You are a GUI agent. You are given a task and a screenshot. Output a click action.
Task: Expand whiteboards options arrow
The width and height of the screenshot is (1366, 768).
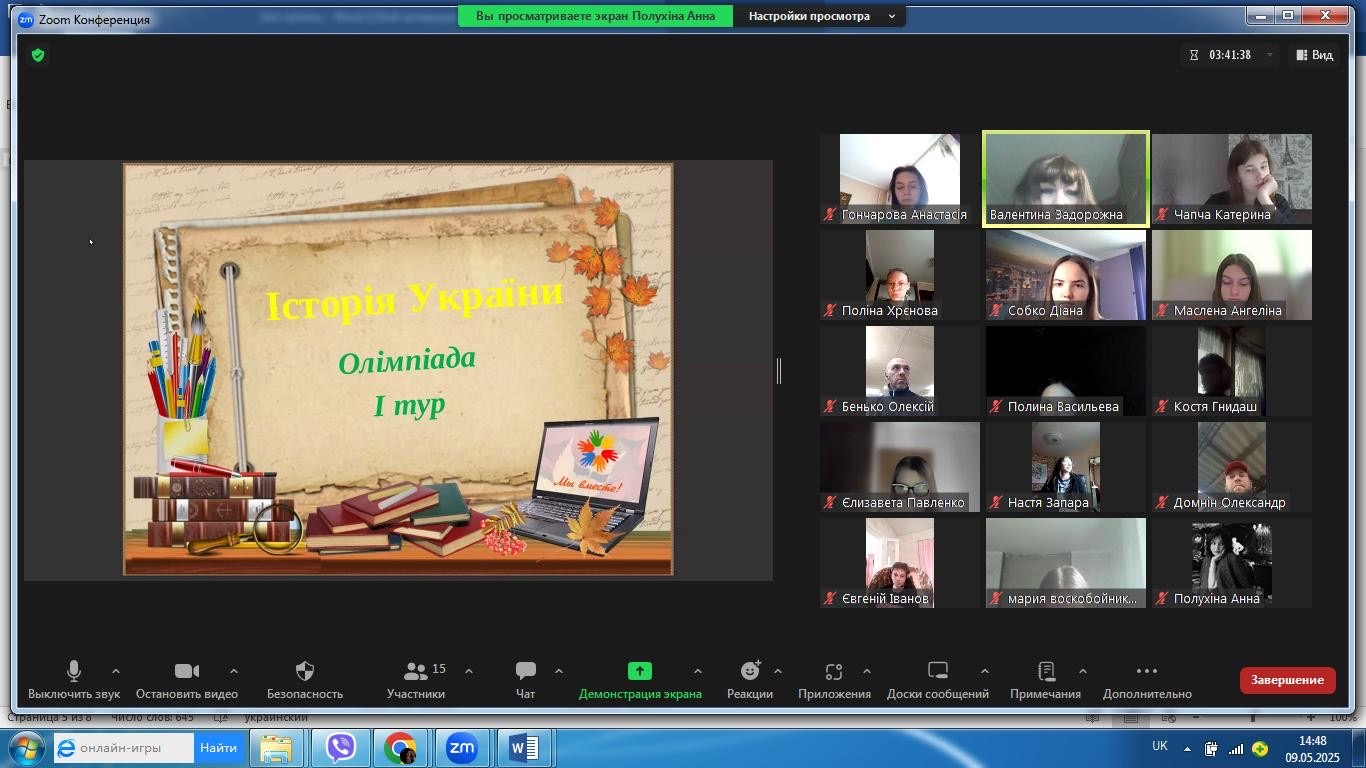985,672
